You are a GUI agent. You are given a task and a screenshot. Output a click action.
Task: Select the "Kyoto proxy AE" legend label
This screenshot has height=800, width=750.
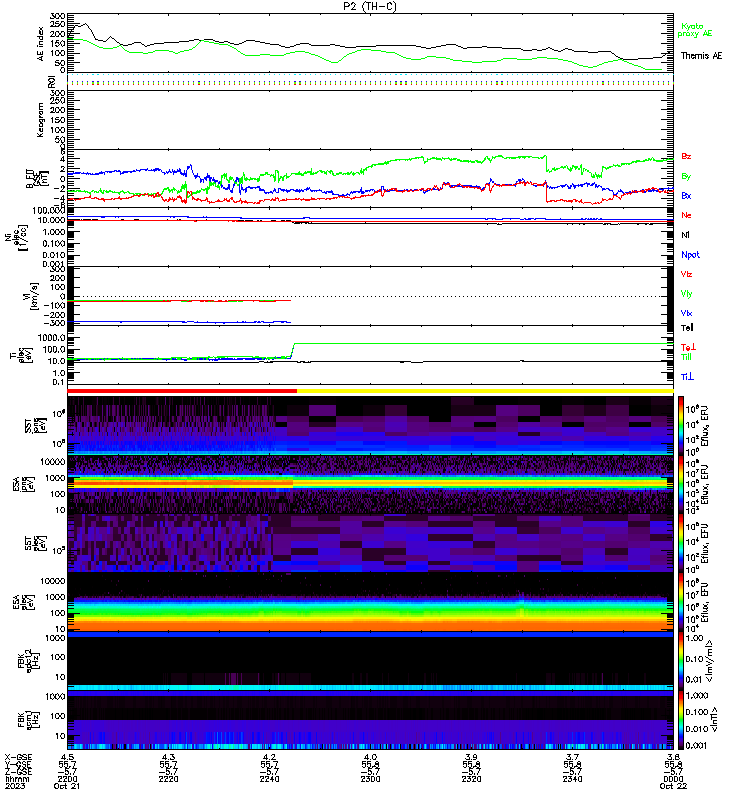694,30
